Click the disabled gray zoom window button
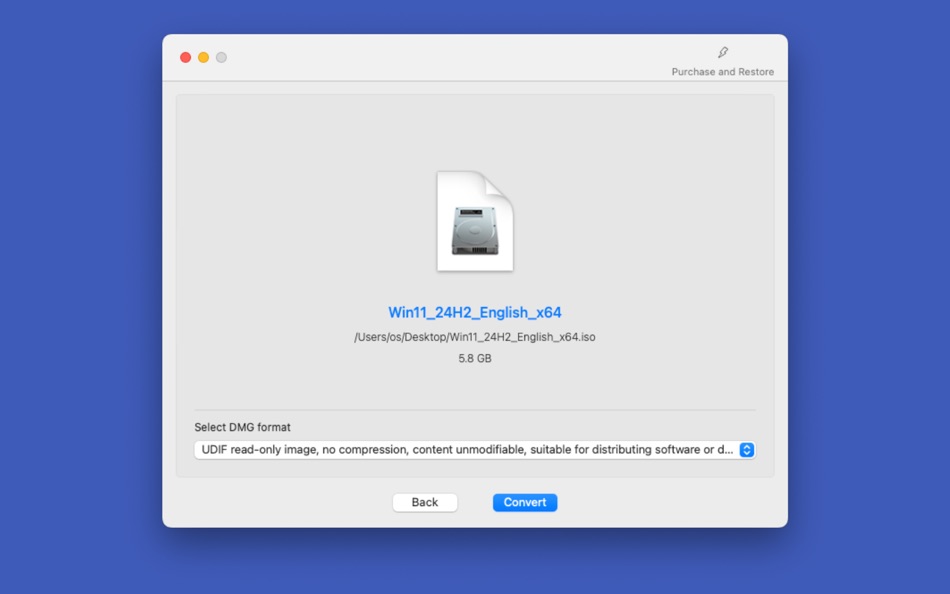950x594 pixels. (x=221, y=57)
